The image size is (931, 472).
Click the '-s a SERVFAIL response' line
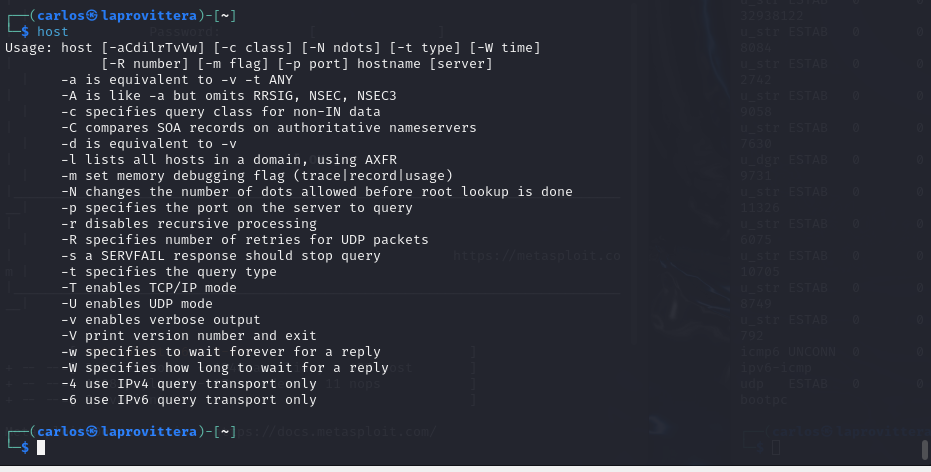pos(221,256)
